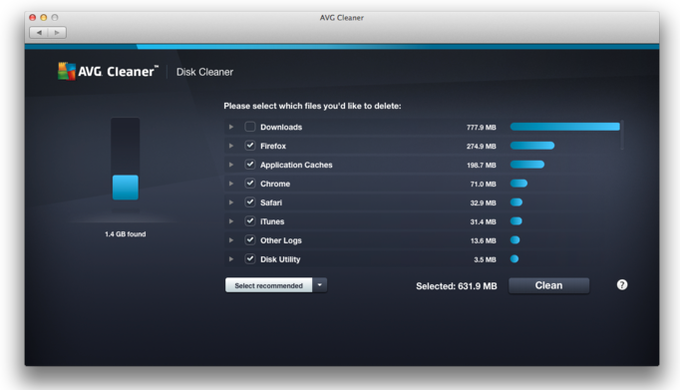Click the 198.7 MB size value
The image size is (680, 390).
pyautogui.click(x=481, y=165)
